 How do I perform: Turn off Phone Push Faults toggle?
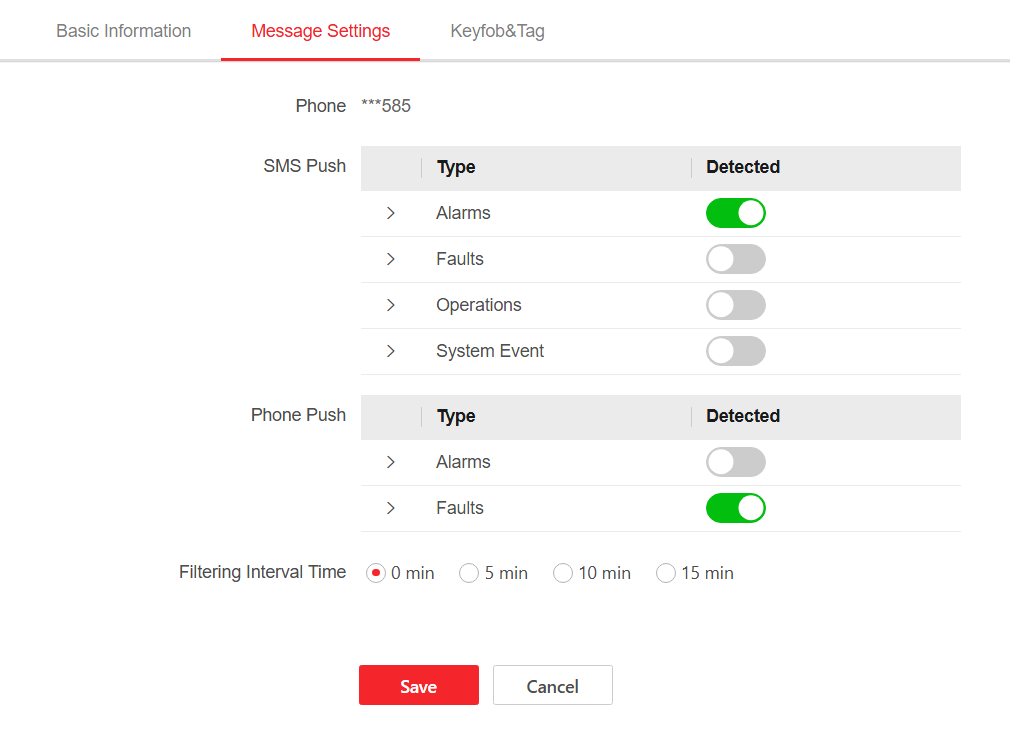[735, 508]
